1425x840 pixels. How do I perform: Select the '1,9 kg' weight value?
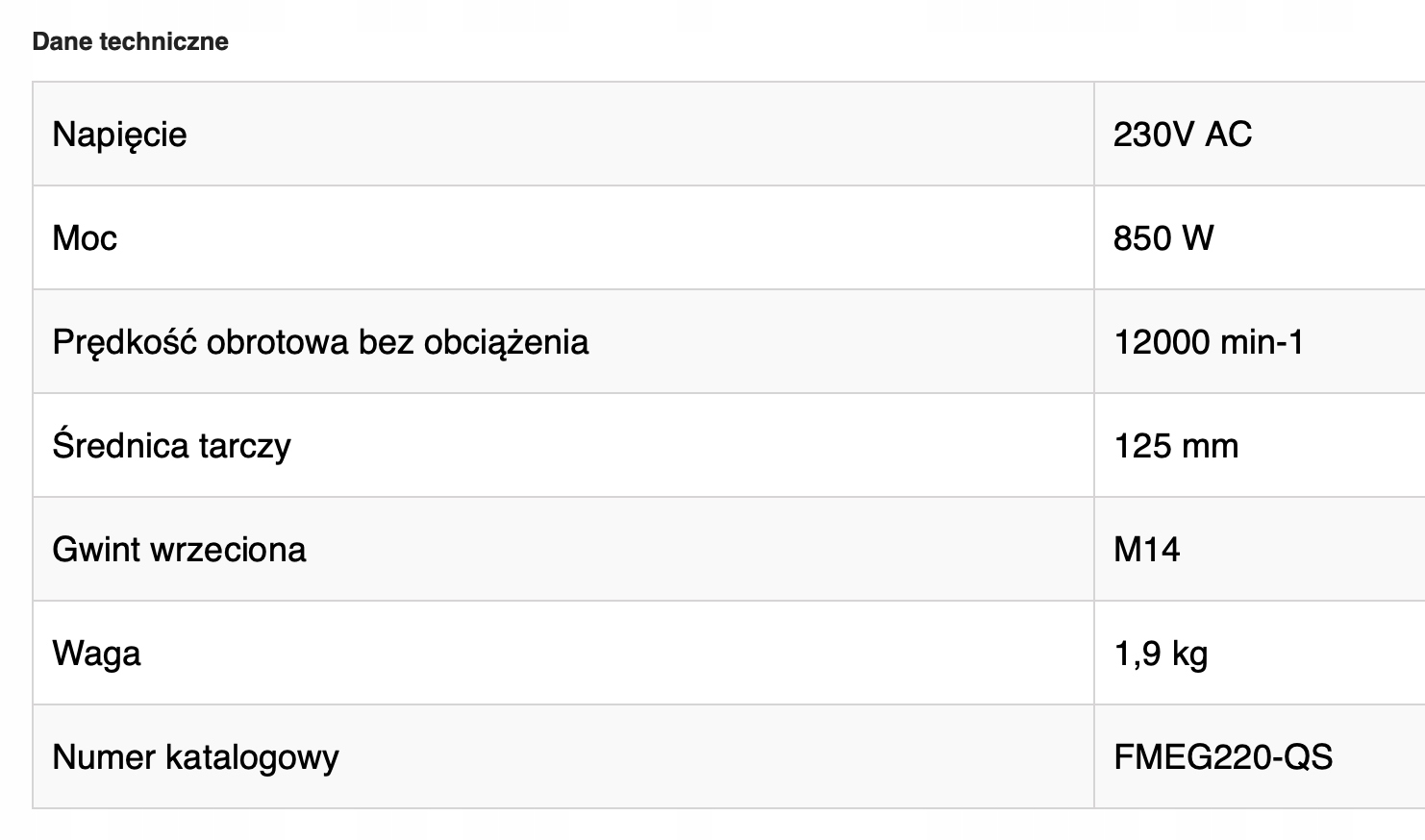pos(1160,653)
